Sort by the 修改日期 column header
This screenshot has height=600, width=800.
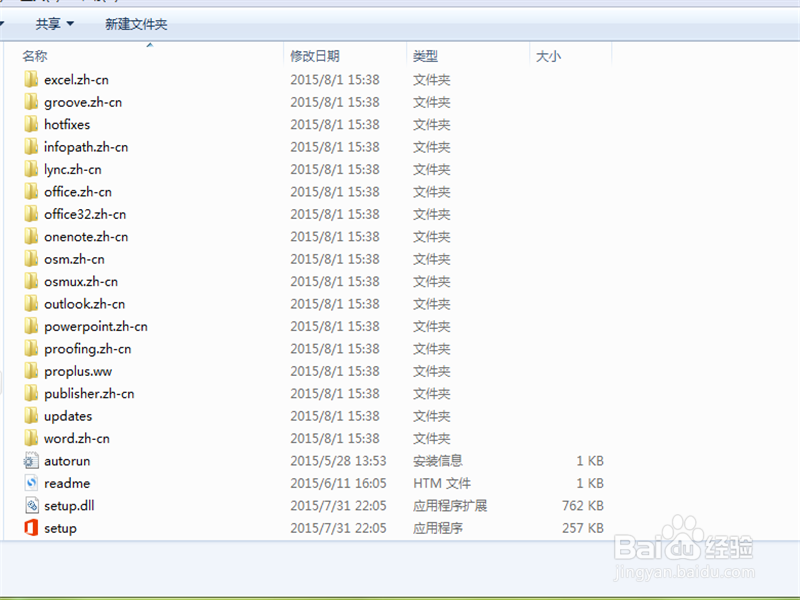tap(315, 56)
